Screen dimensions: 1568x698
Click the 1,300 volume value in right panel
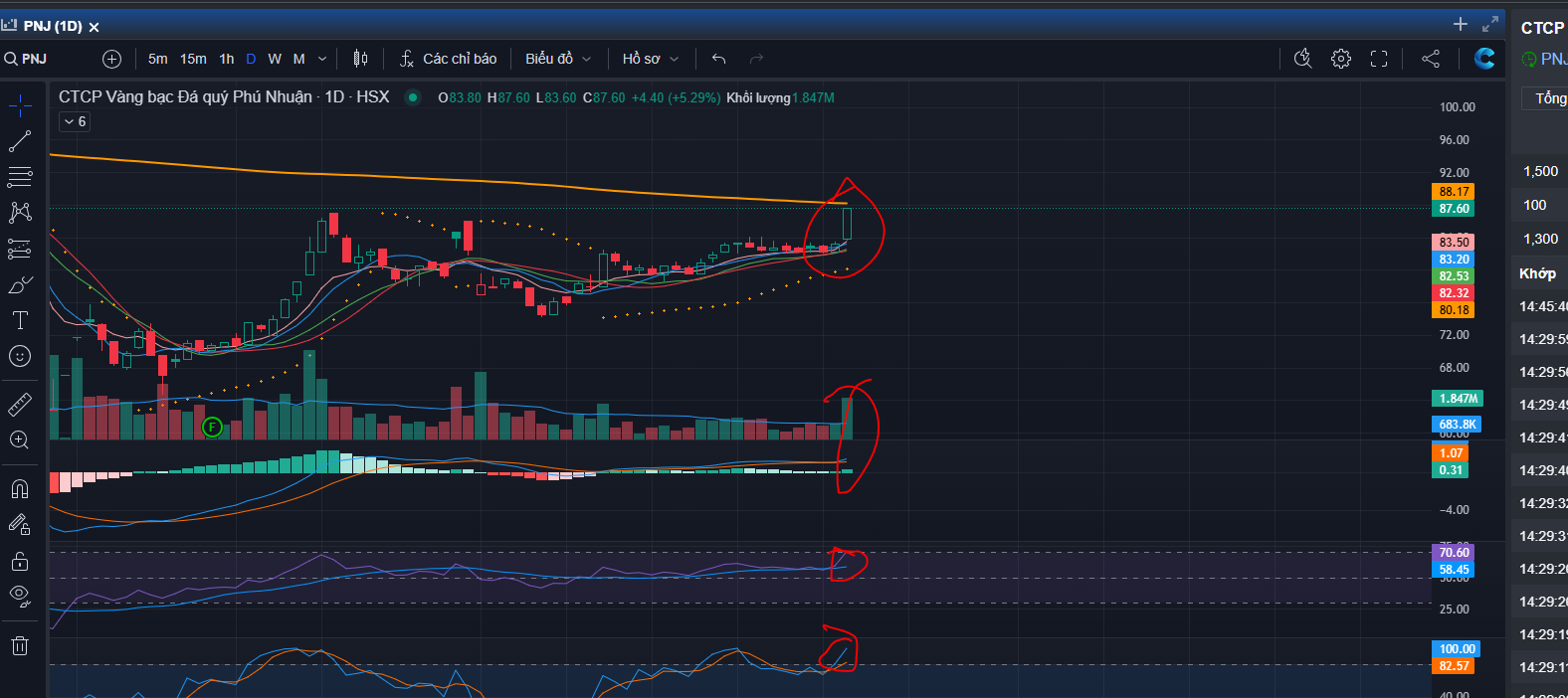point(1541,240)
